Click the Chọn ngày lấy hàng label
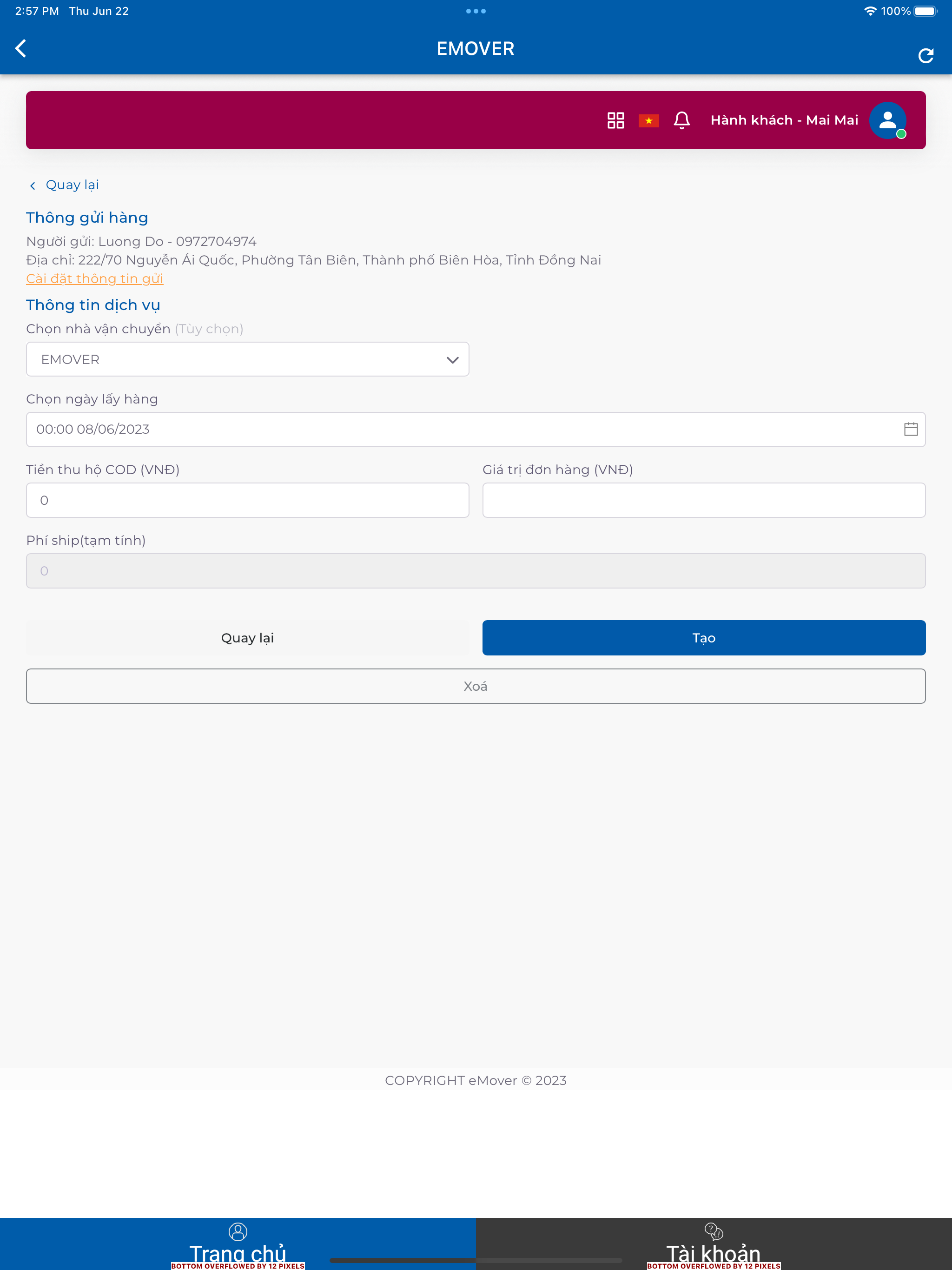952x1270 pixels. [x=92, y=399]
